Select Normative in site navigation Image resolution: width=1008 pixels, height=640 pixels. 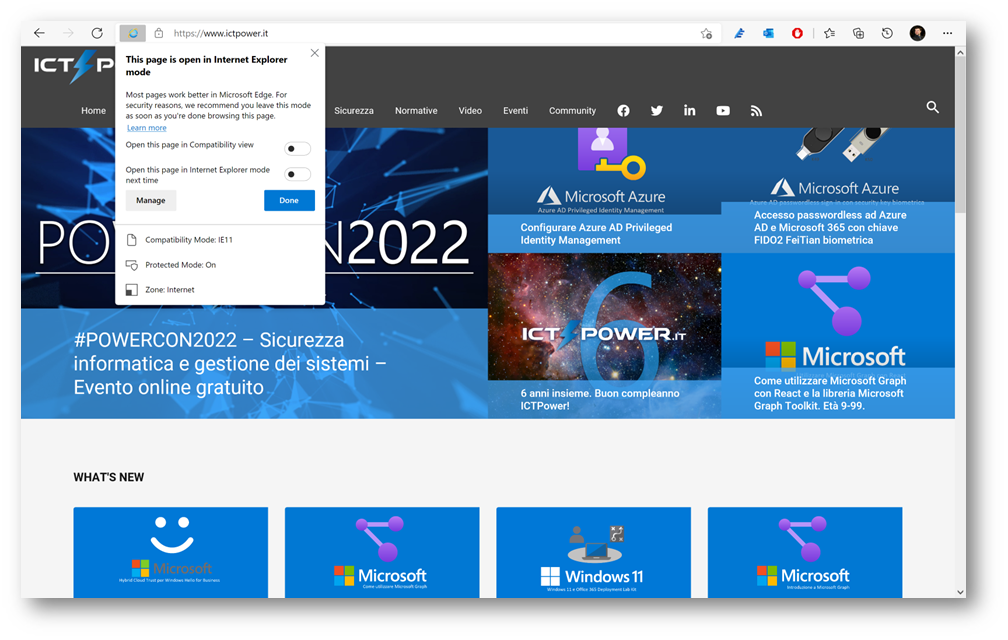pyautogui.click(x=416, y=111)
